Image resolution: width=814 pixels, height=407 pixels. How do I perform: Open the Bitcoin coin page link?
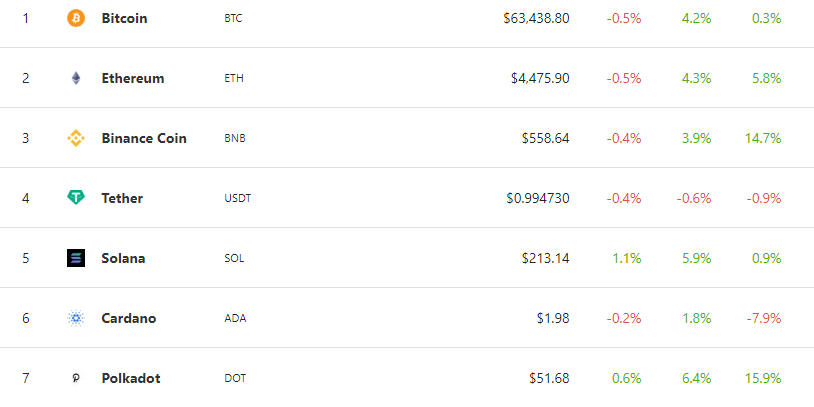[124, 18]
